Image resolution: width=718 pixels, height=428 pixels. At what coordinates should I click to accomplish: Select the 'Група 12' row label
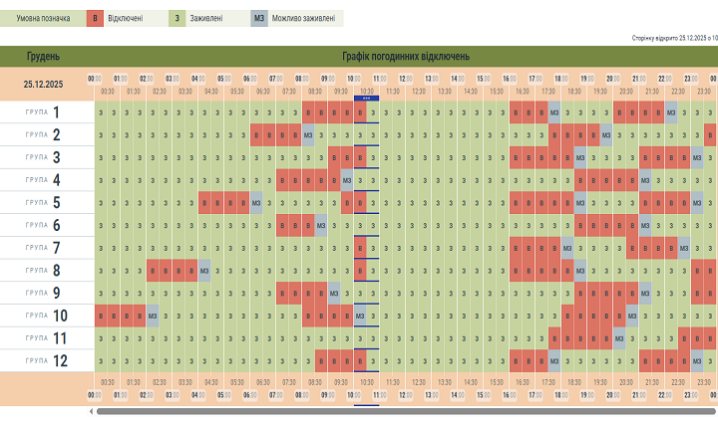click(45, 361)
